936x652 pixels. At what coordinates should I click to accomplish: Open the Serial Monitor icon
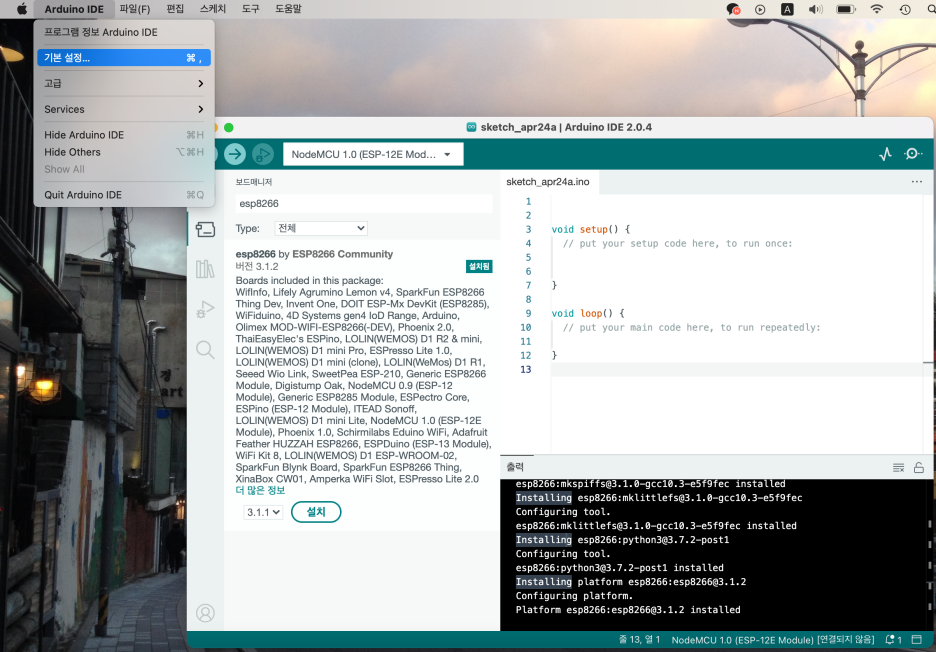tap(913, 154)
